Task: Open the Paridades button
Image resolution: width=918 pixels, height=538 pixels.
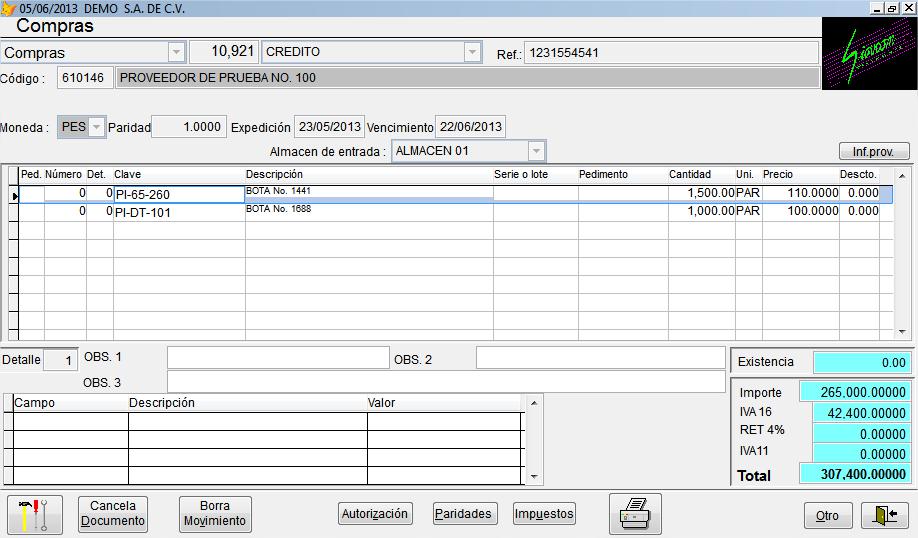Action: (x=464, y=514)
